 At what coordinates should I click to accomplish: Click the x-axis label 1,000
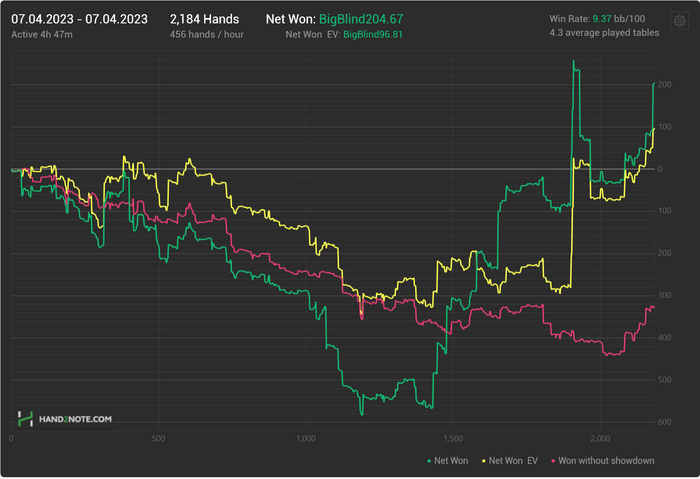(306, 439)
